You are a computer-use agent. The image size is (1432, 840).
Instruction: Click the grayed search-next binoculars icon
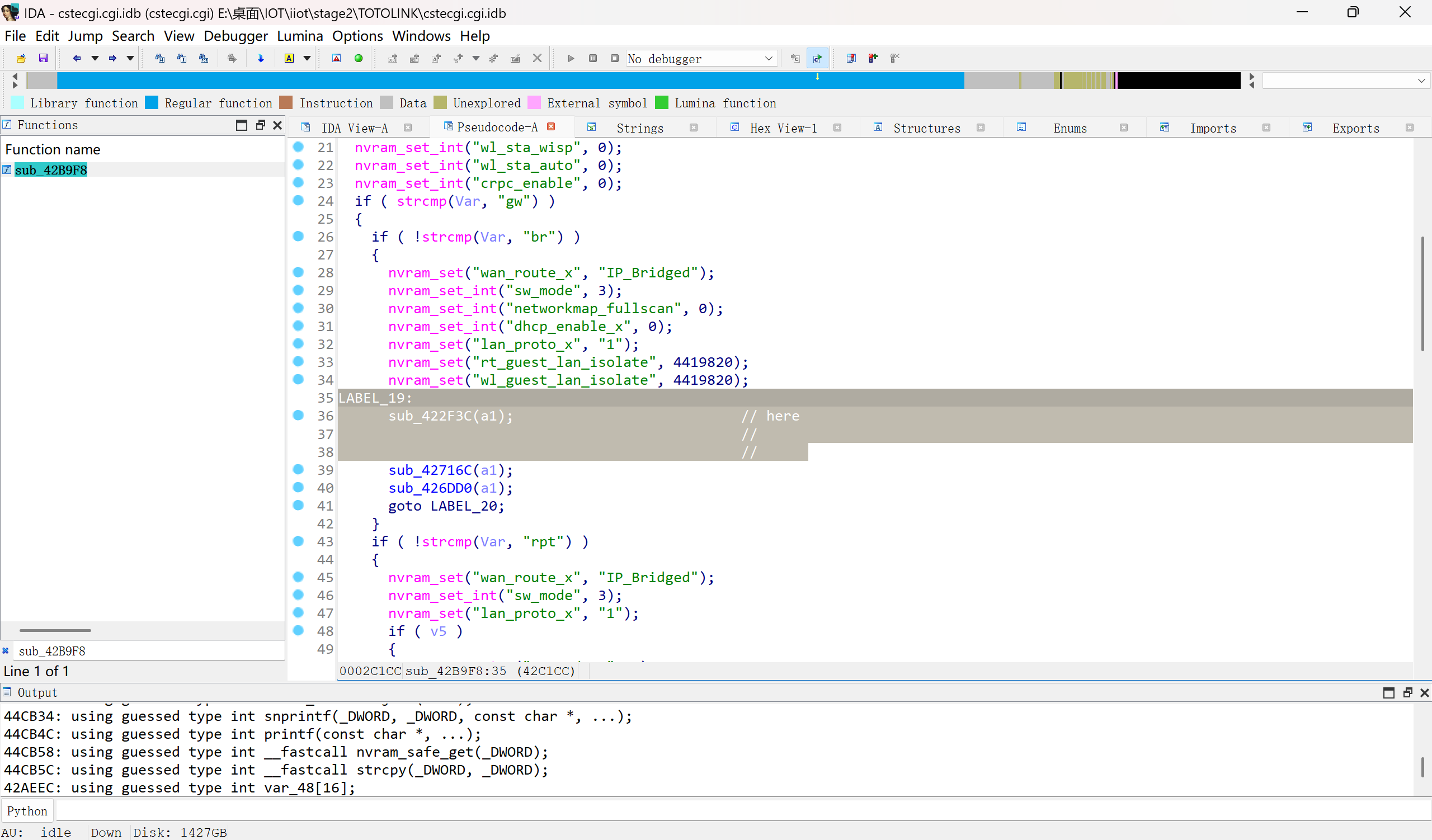[232, 58]
